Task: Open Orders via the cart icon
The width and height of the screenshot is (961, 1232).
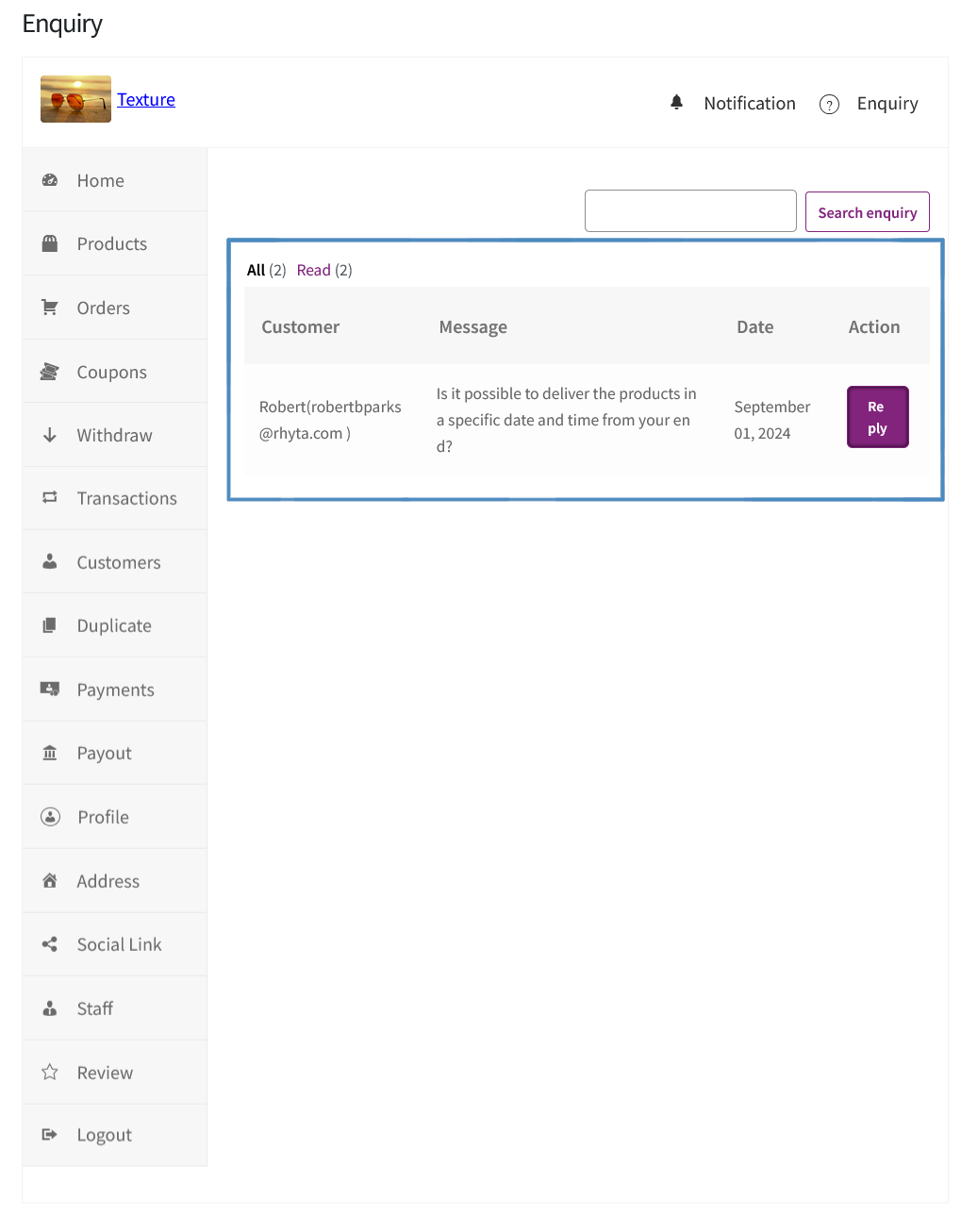Action: tap(50, 307)
